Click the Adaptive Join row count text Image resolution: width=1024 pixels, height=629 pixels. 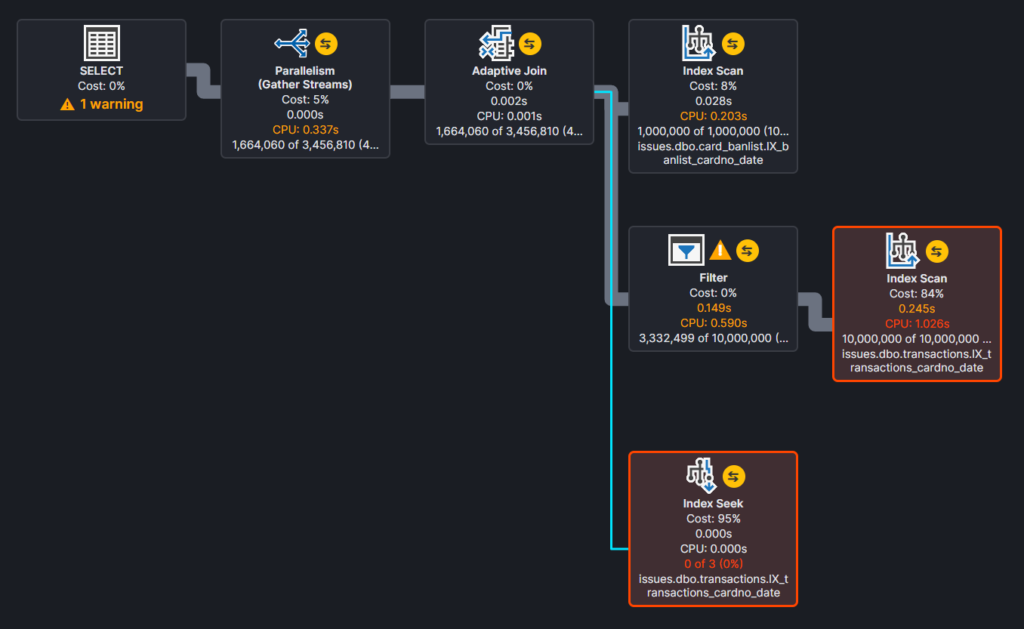509,131
